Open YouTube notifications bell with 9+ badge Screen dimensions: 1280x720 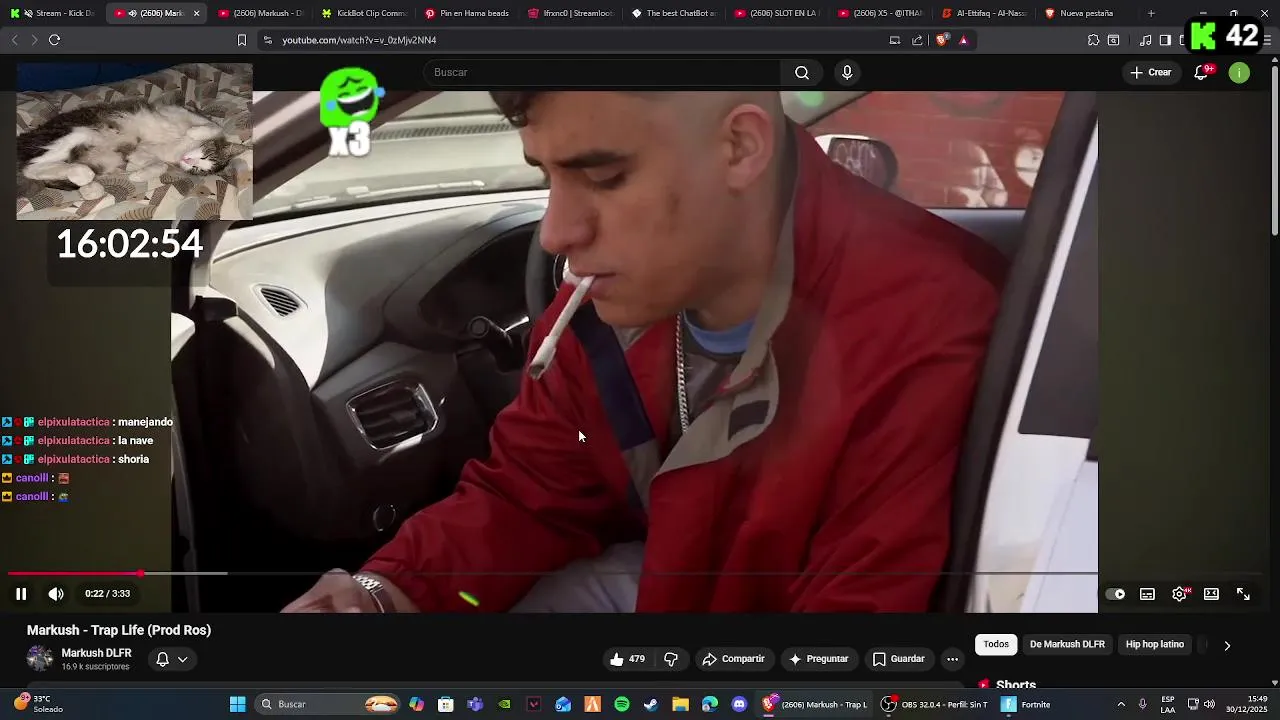(x=1202, y=72)
